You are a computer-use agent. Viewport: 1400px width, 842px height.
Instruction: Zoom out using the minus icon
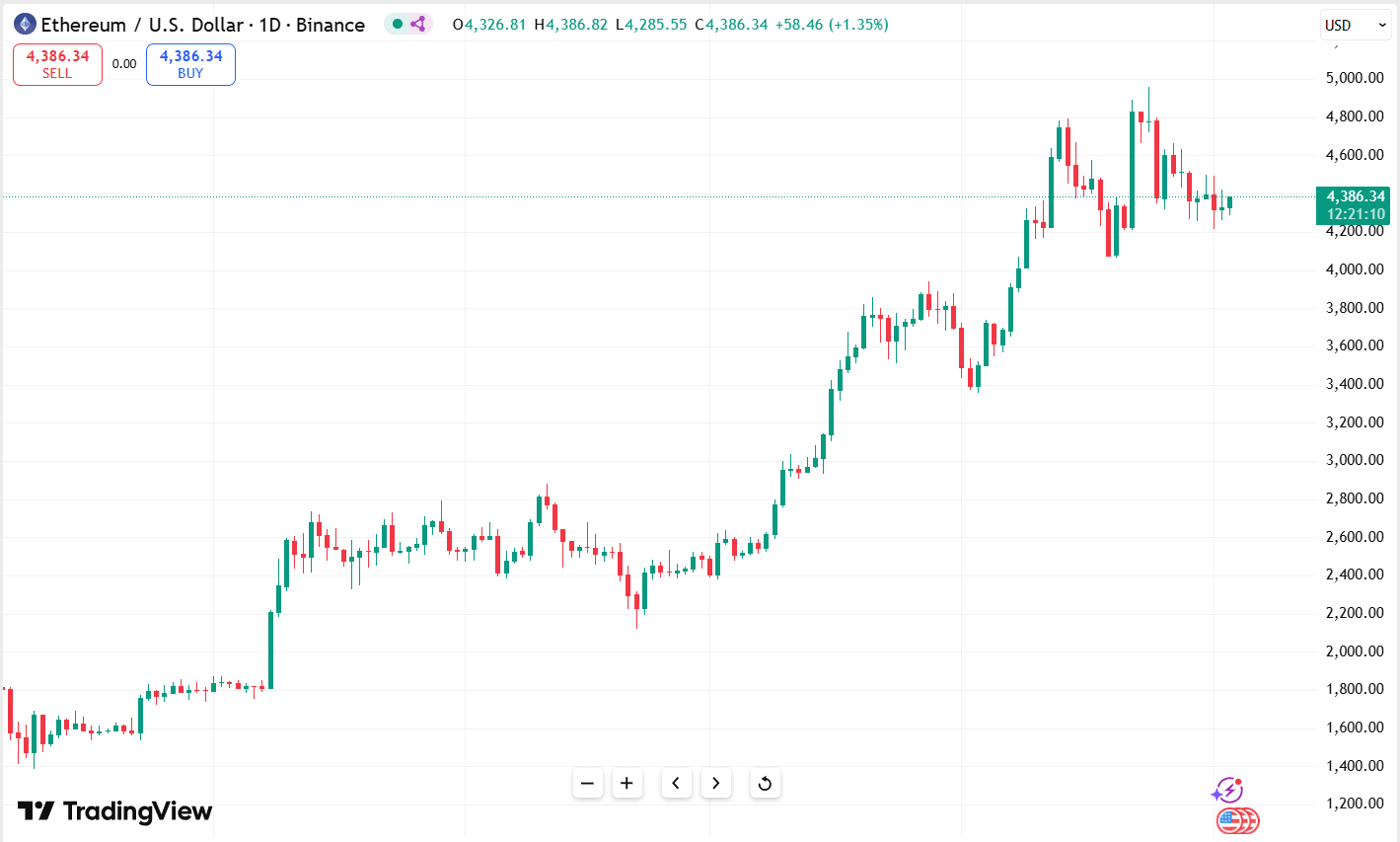[x=588, y=782]
